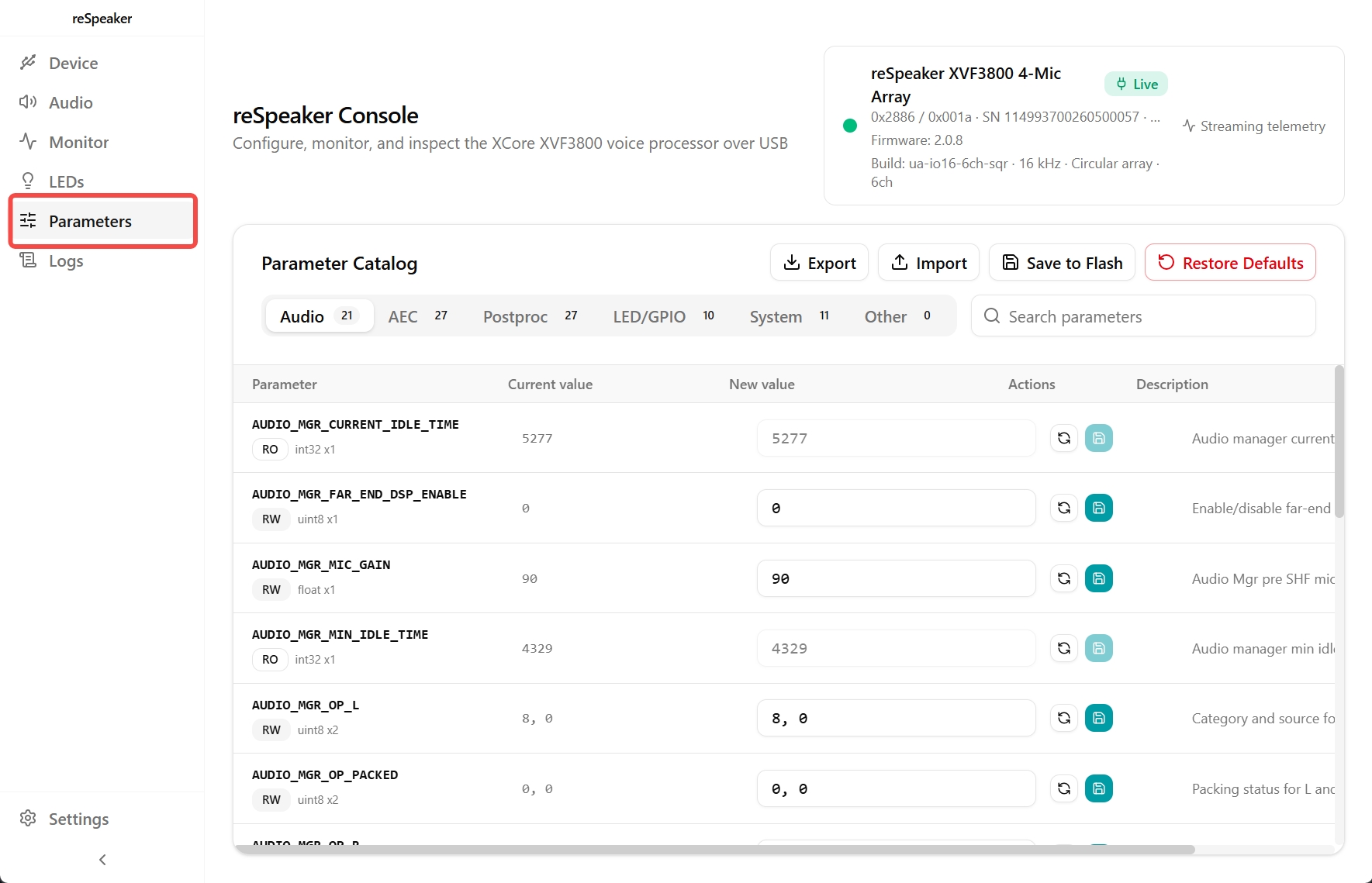This screenshot has height=883, width=1372.
Task: Click the Settings gear icon
Action: [28, 818]
